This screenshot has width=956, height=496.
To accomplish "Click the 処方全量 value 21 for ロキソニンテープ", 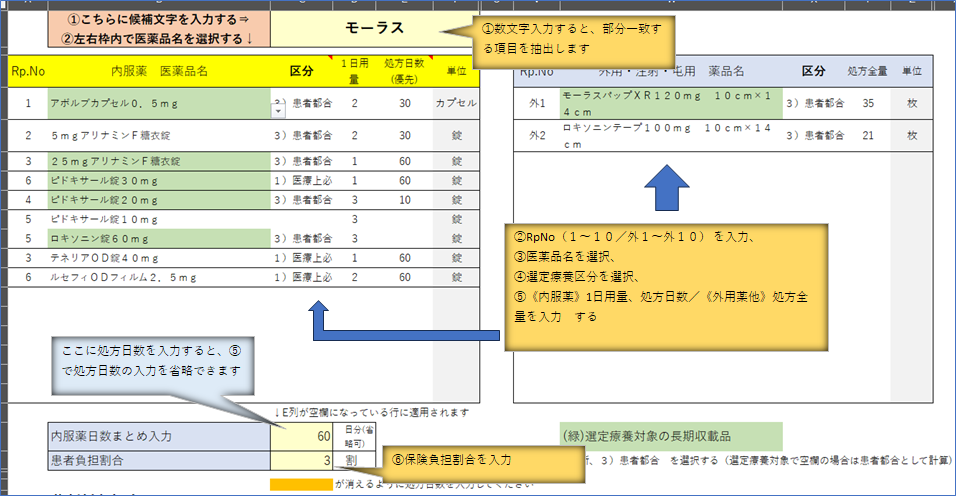I will (x=868, y=135).
